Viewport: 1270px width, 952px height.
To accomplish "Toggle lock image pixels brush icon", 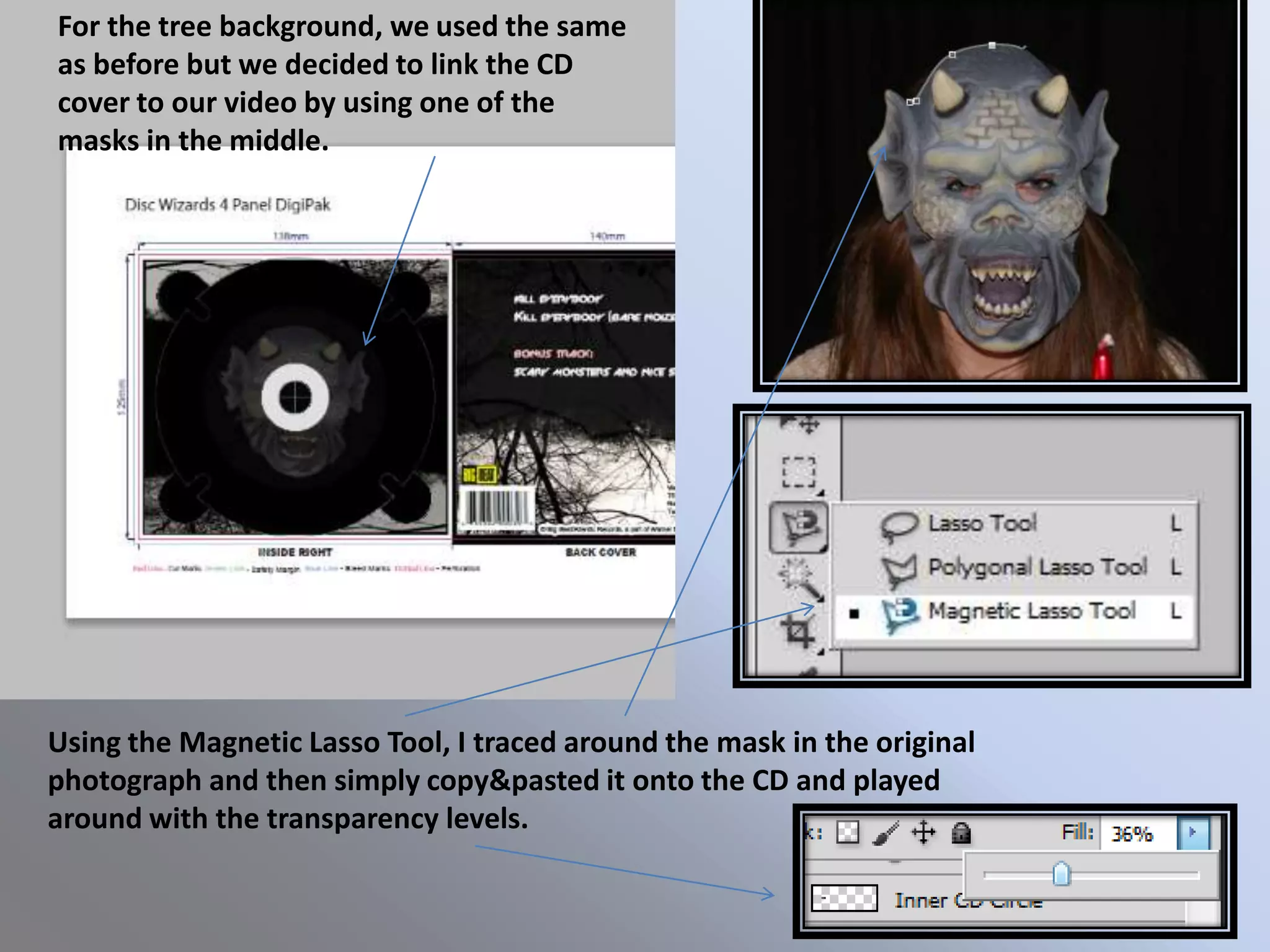I will pyautogui.click(x=886, y=833).
